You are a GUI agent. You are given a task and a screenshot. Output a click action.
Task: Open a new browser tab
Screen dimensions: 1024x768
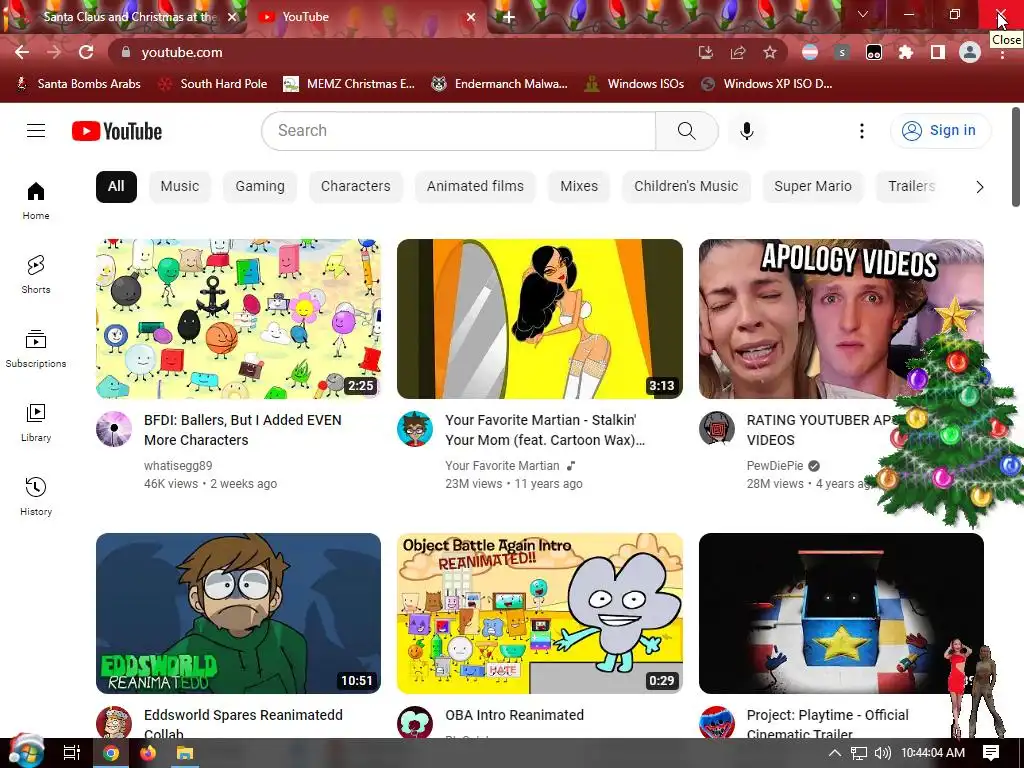pyautogui.click(x=509, y=17)
